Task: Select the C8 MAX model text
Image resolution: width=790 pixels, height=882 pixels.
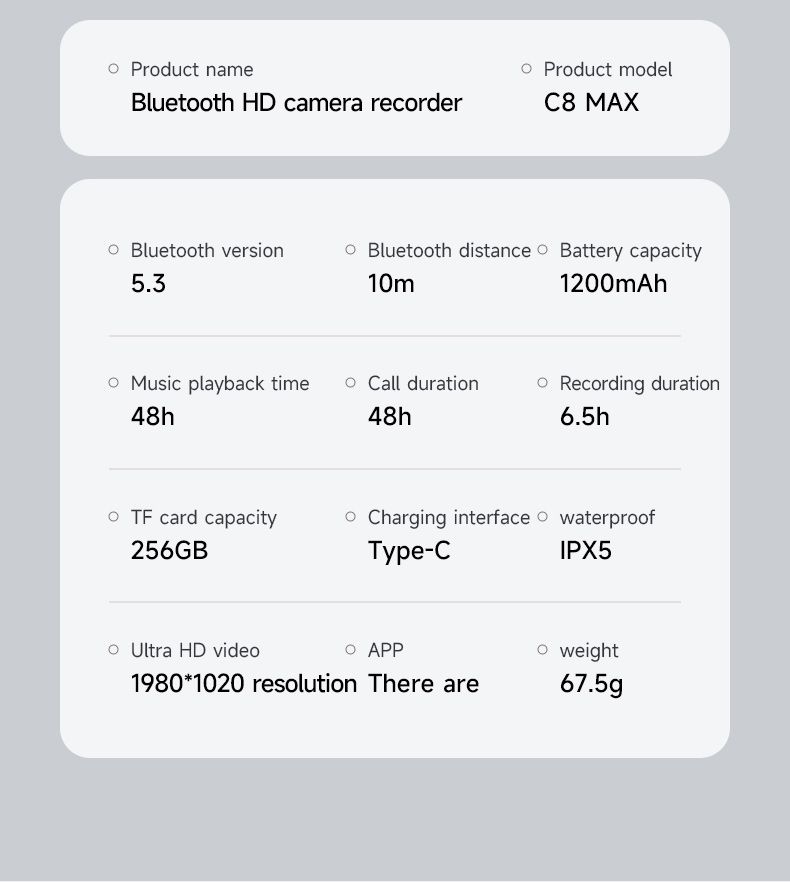Action: point(591,103)
